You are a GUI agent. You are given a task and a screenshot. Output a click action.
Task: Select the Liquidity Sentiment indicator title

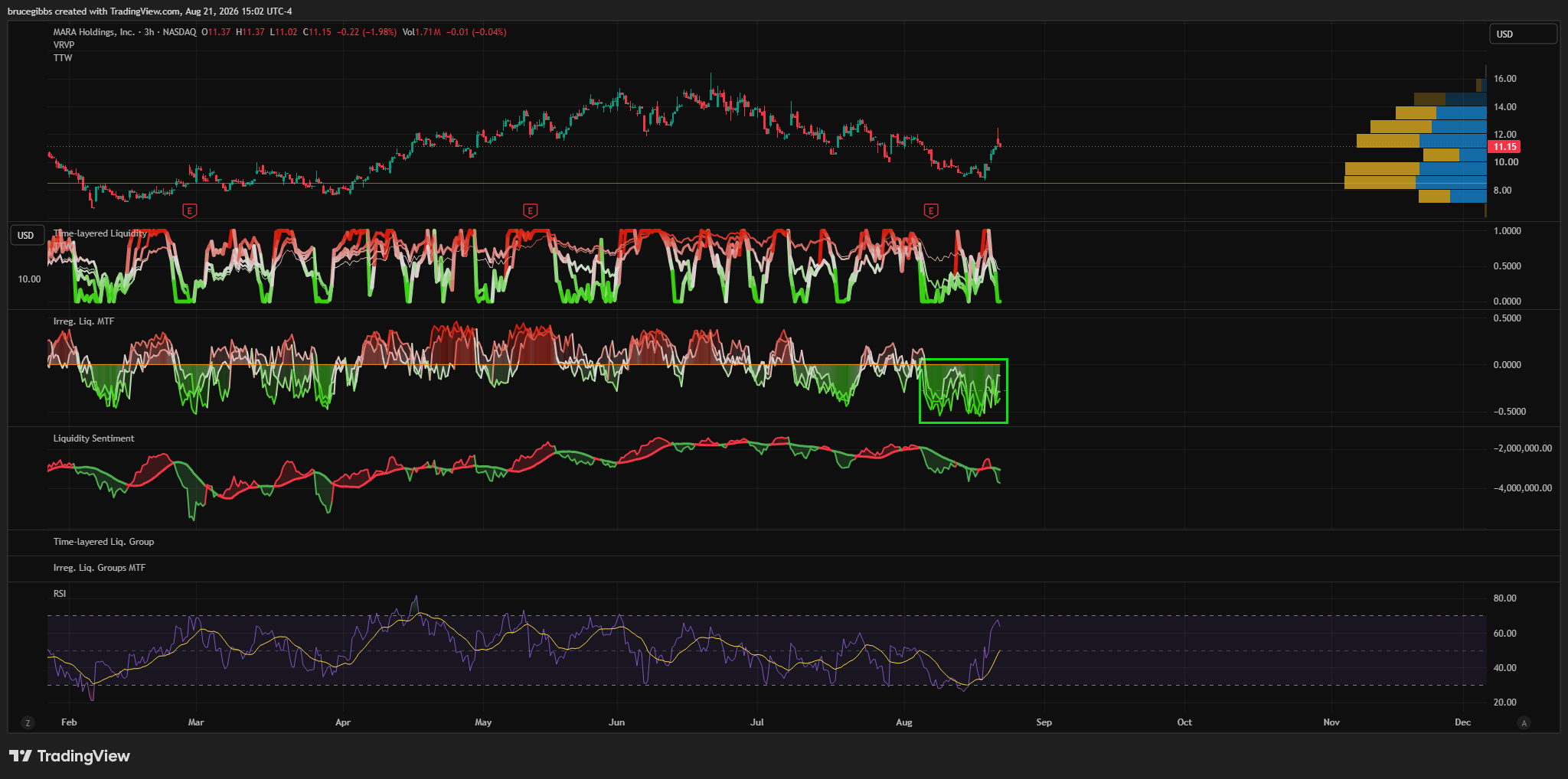(93, 438)
